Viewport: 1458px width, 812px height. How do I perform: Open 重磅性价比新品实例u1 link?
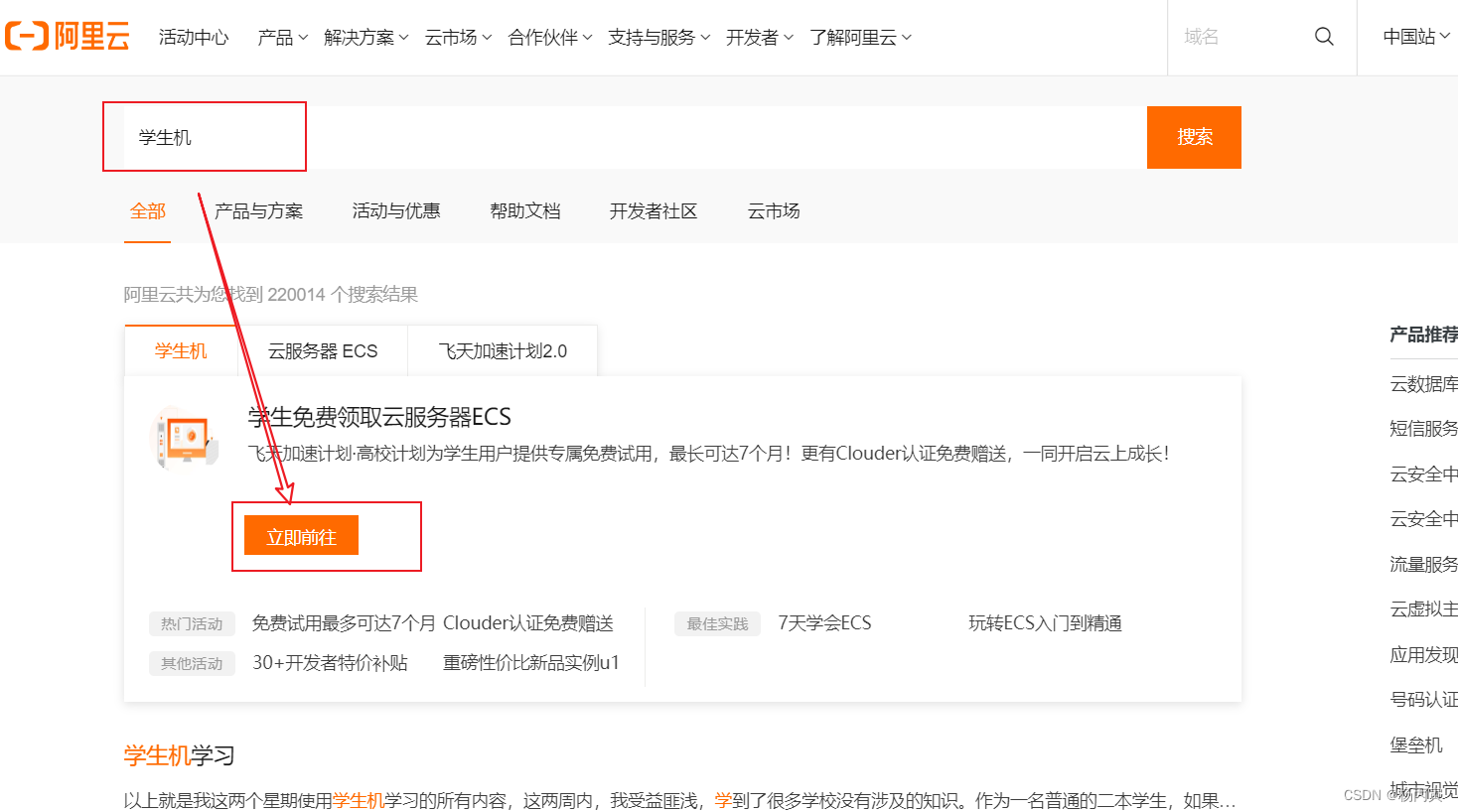pyautogui.click(x=531, y=663)
